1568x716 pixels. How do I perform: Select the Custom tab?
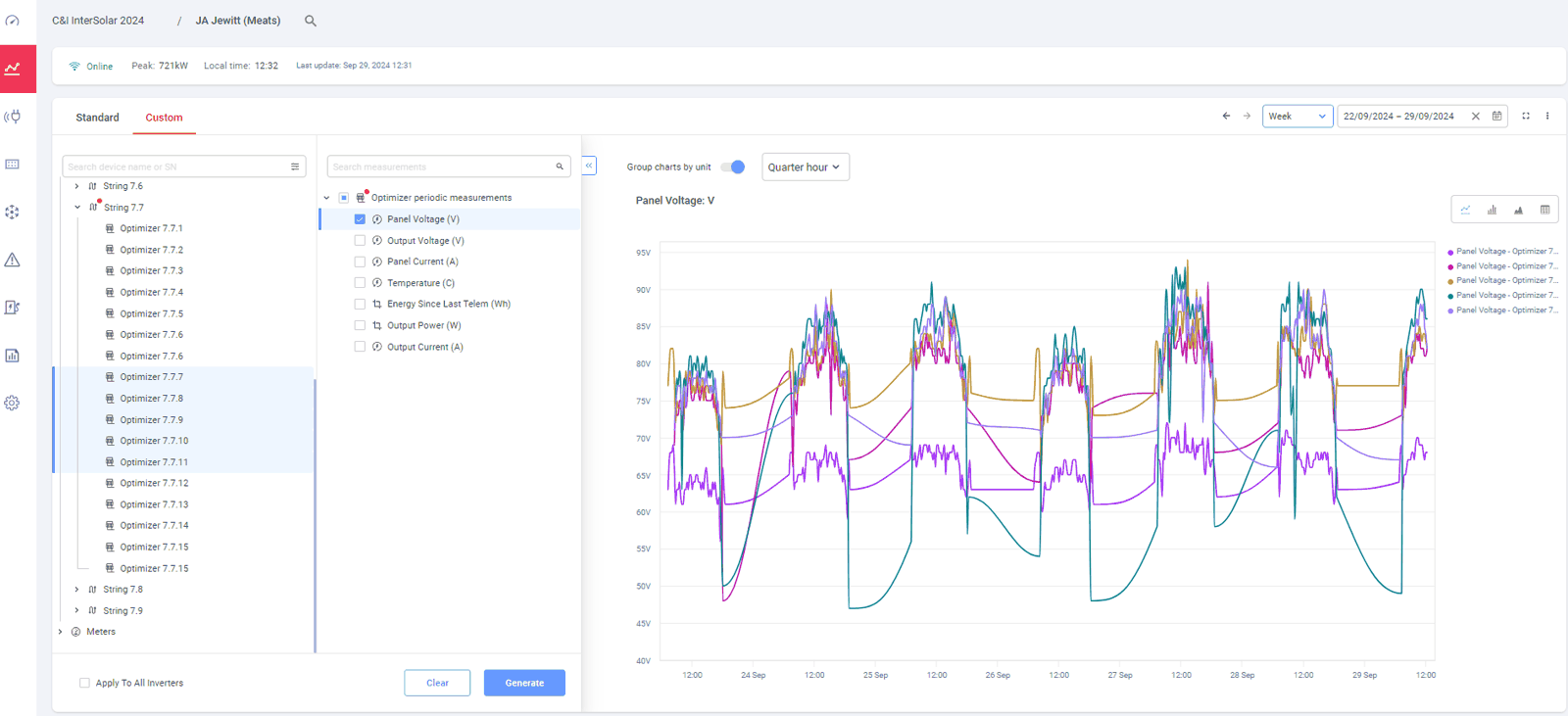[x=164, y=118]
